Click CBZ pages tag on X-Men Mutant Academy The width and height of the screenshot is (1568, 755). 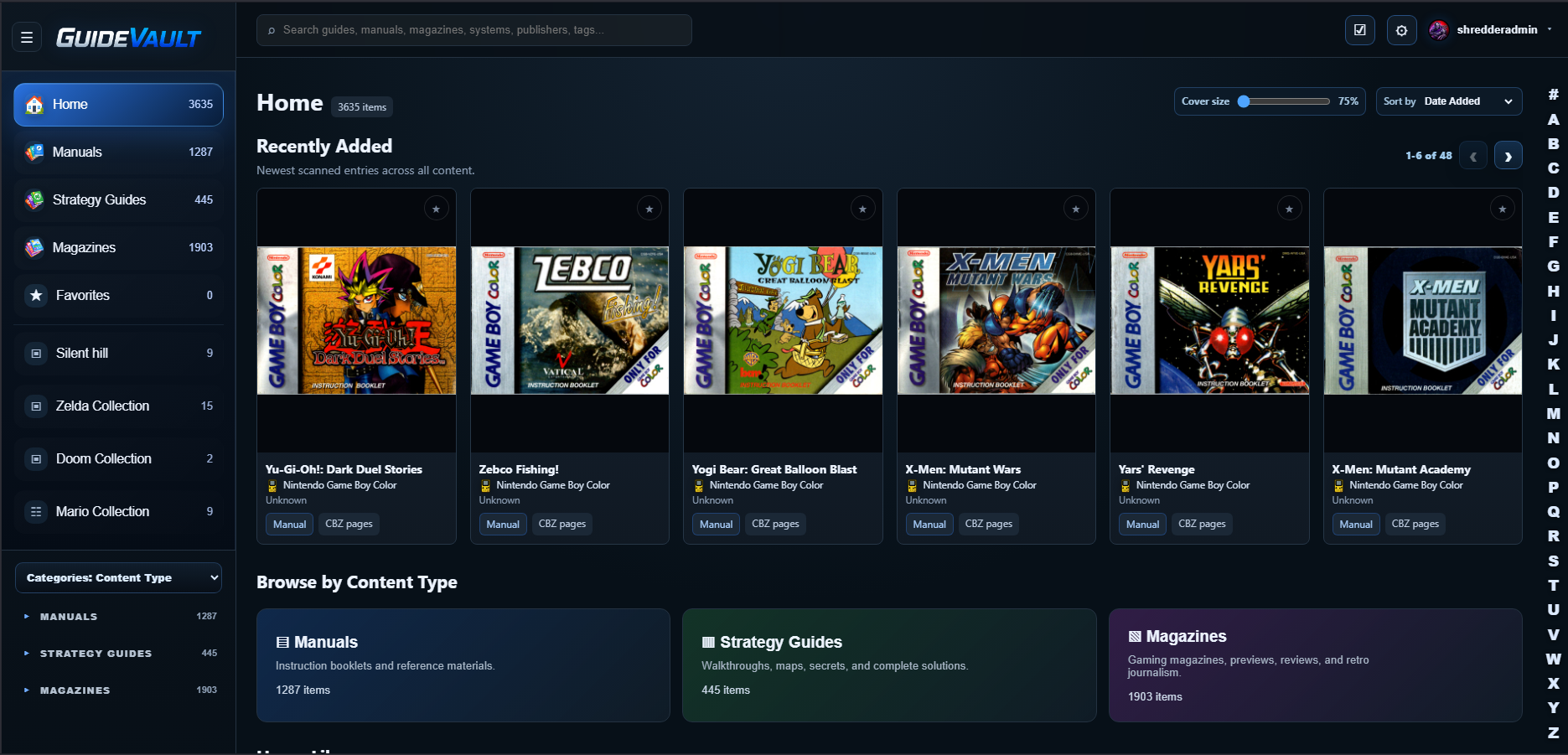[1415, 525]
